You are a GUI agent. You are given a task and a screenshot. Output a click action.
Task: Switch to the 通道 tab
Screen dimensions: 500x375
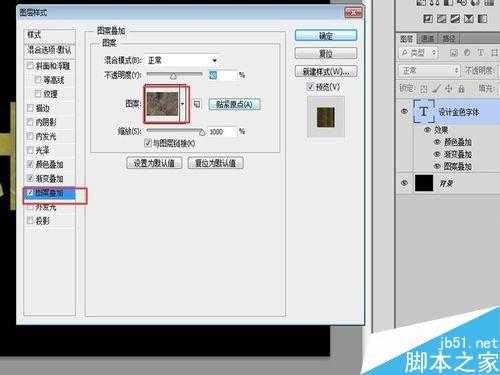[428, 39]
